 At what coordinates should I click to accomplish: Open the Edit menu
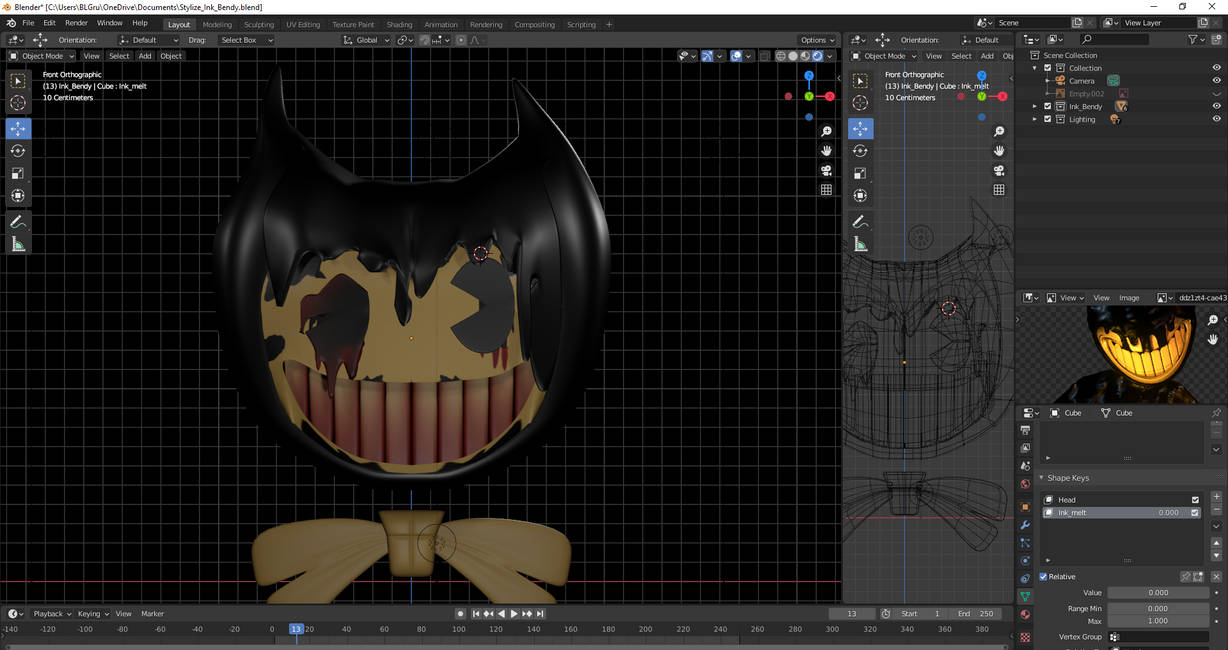pyautogui.click(x=48, y=22)
